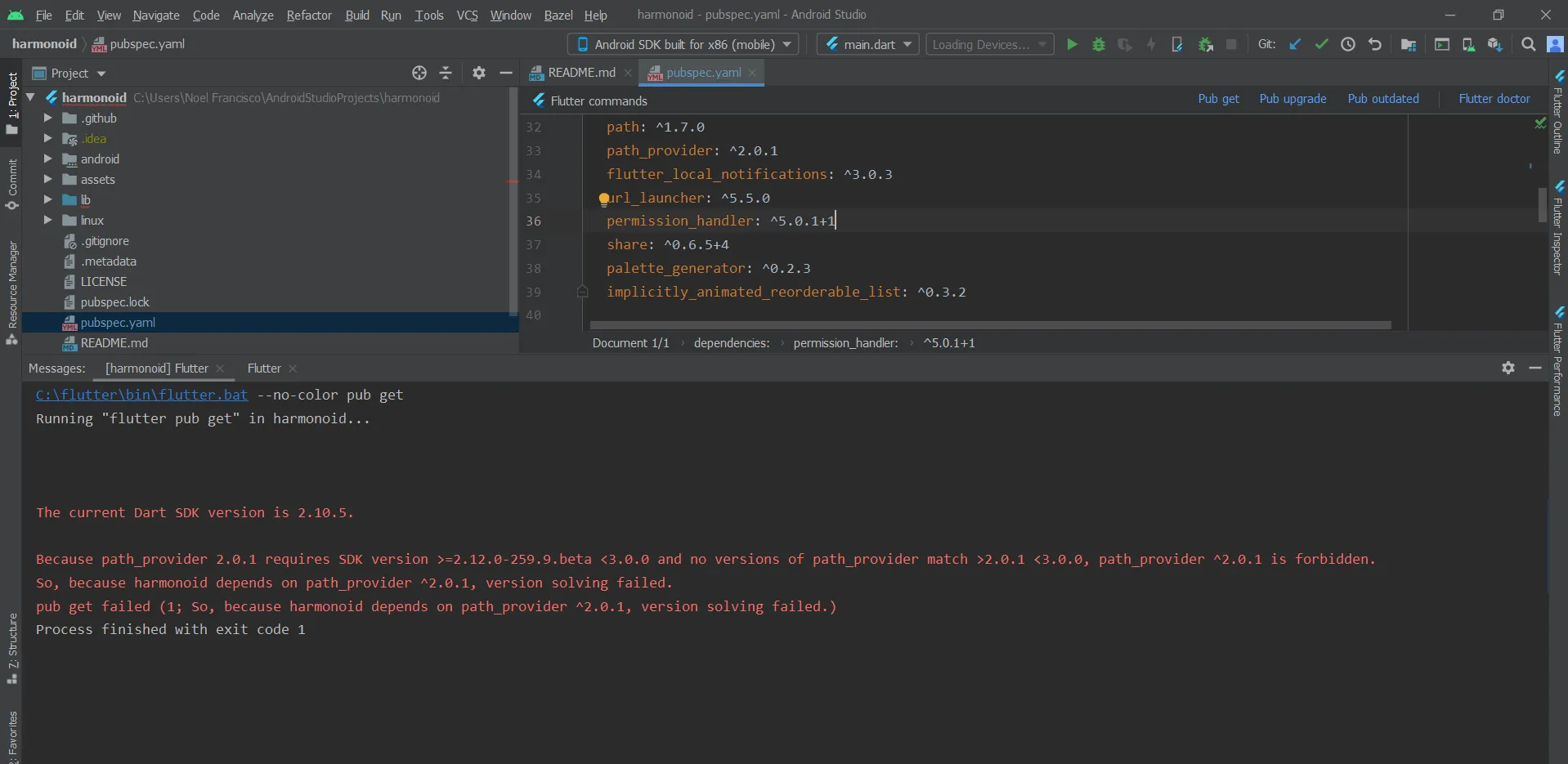
Task: Expand the android folder
Action: (47, 159)
